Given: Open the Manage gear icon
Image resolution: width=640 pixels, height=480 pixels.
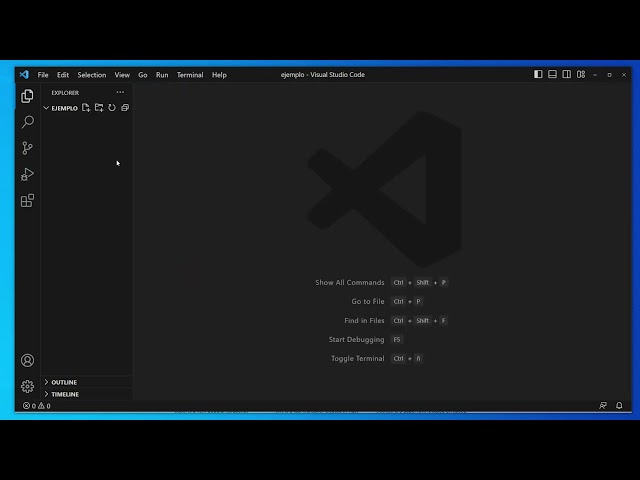Looking at the screenshot, I should 27,386.
